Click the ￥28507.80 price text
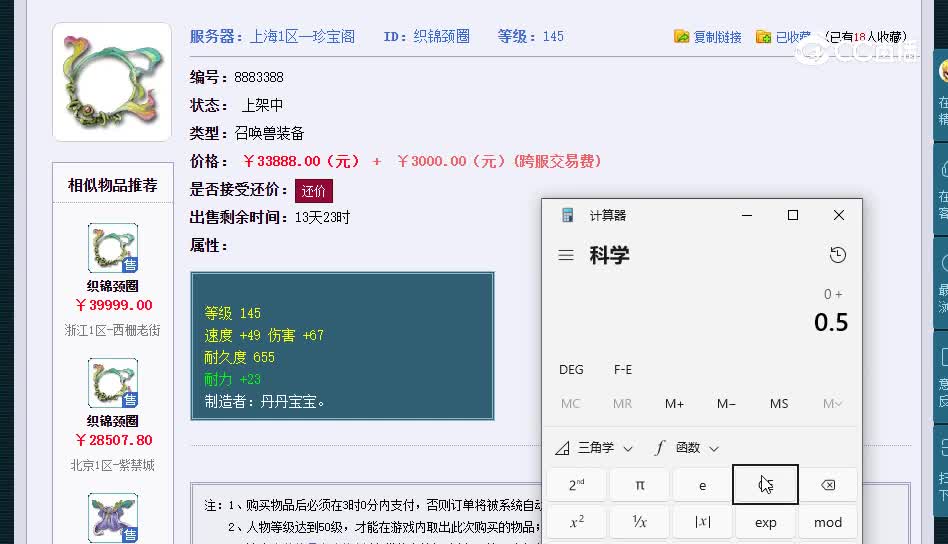This screenshot has height=544, width=948. click(114, 440)
